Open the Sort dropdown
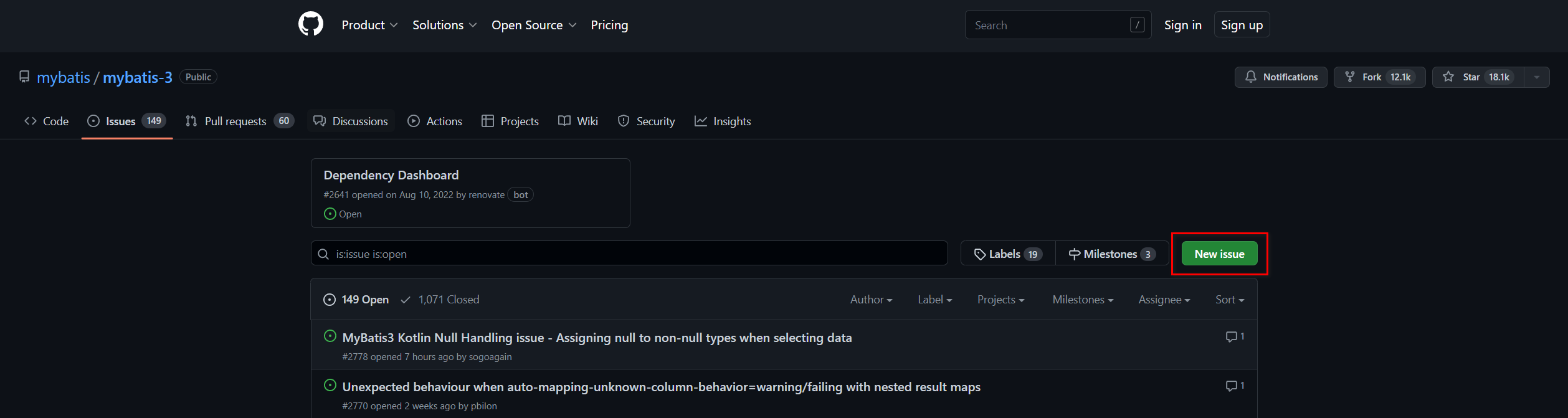Viewport: 1568px width, 418px height. point(1229,300)
